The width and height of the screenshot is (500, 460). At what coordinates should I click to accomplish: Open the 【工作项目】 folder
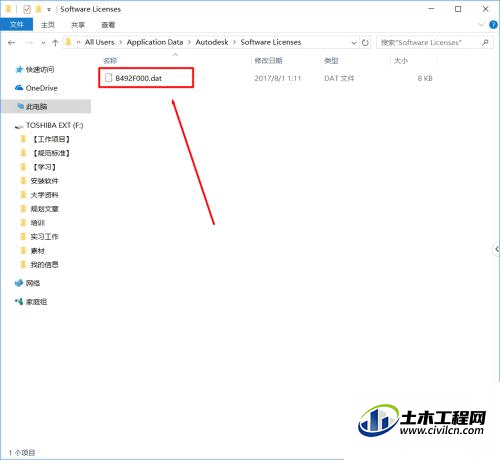coord(51,139)
